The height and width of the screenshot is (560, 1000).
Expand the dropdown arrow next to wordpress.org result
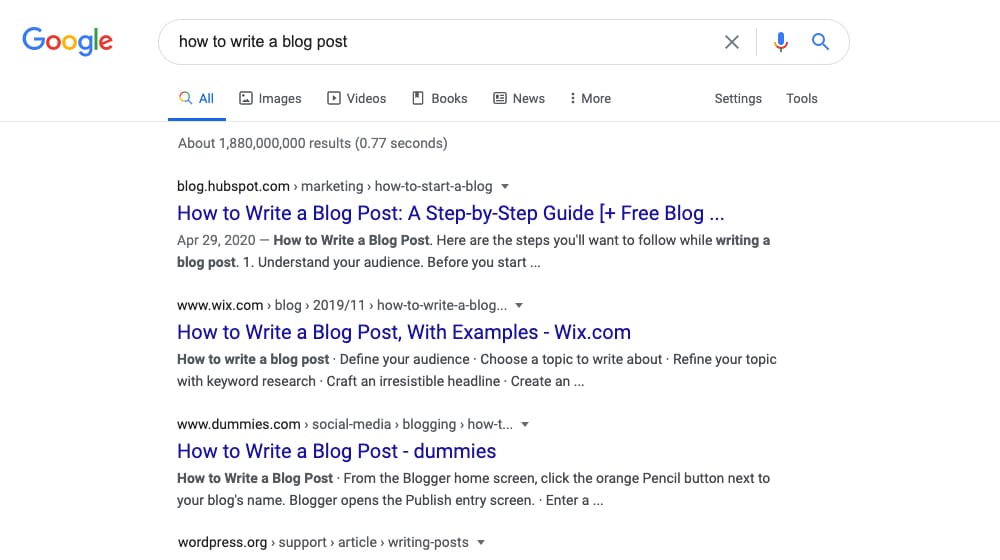point(482,543)
